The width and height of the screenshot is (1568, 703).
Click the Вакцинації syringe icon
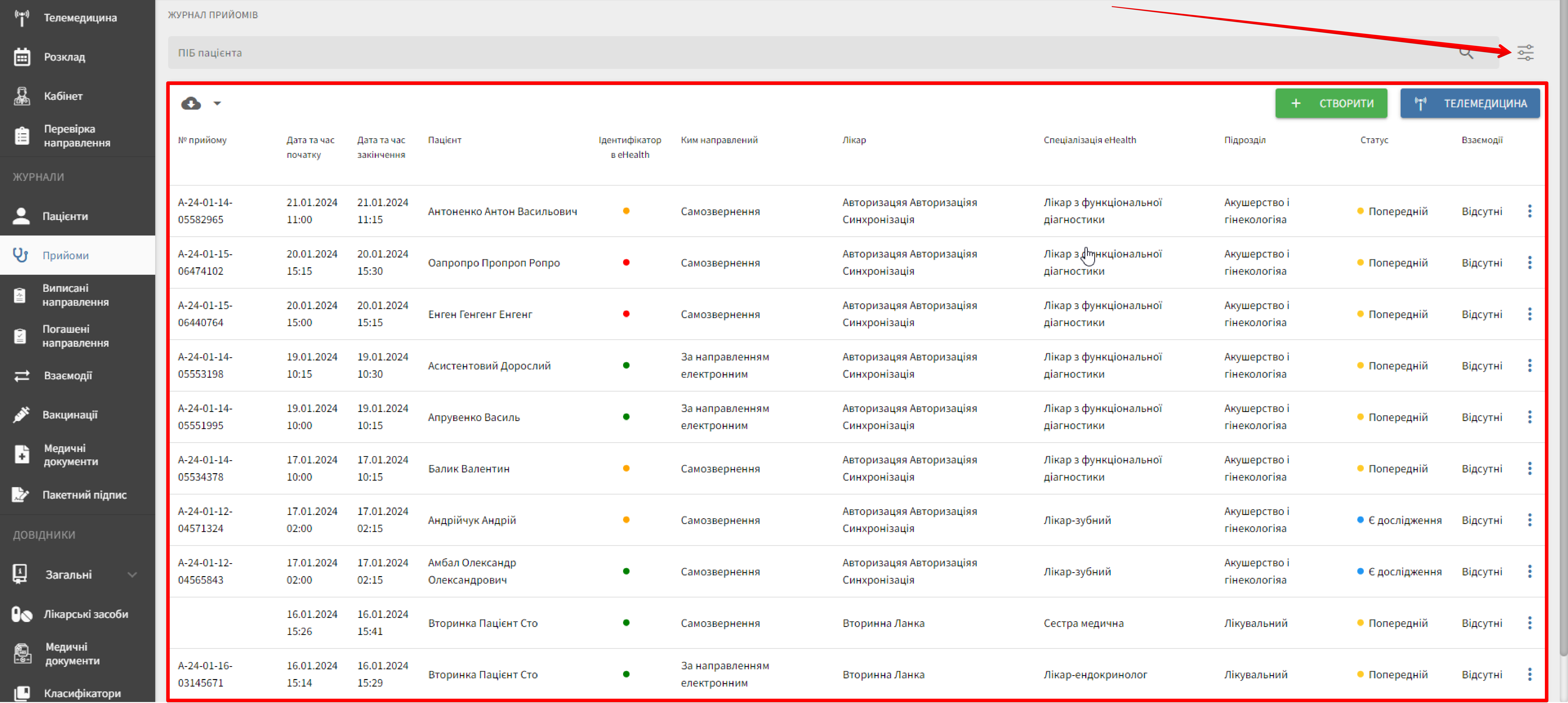pos(21,415)
